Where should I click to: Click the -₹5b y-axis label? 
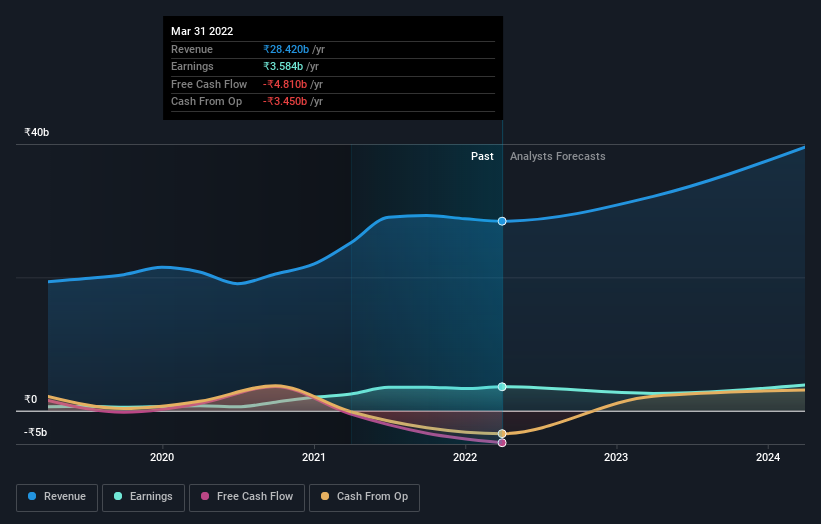(x=36, y=432)
